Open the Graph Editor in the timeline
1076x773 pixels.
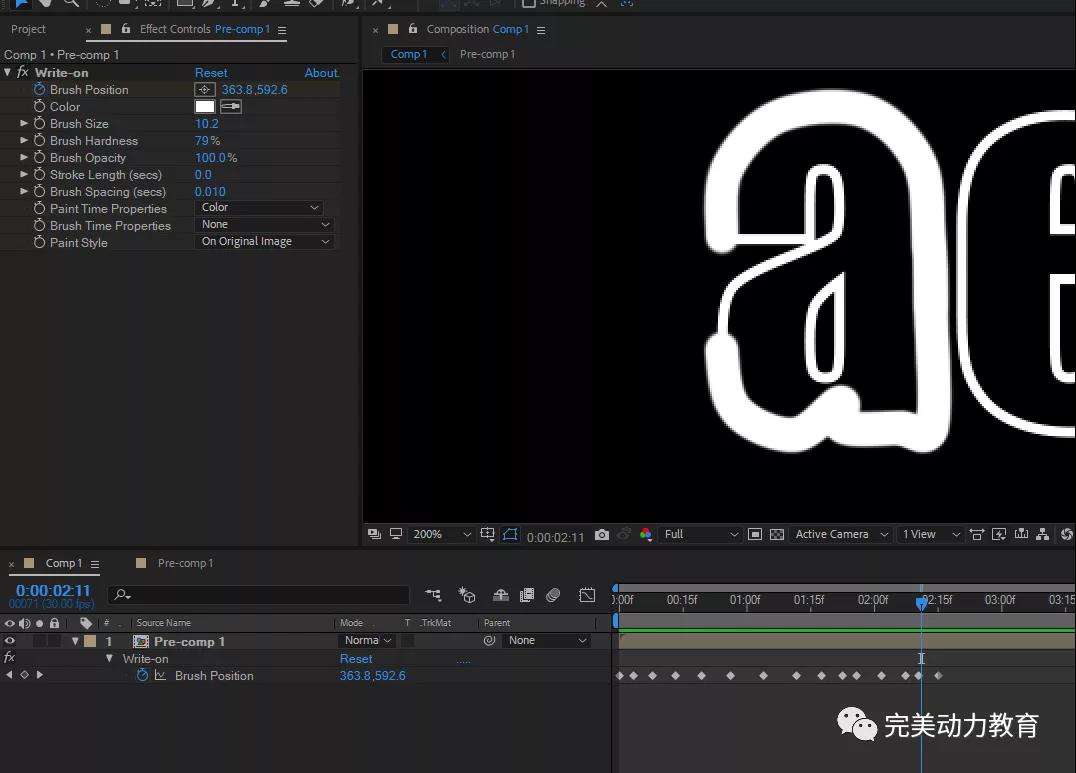coord(587,595)
